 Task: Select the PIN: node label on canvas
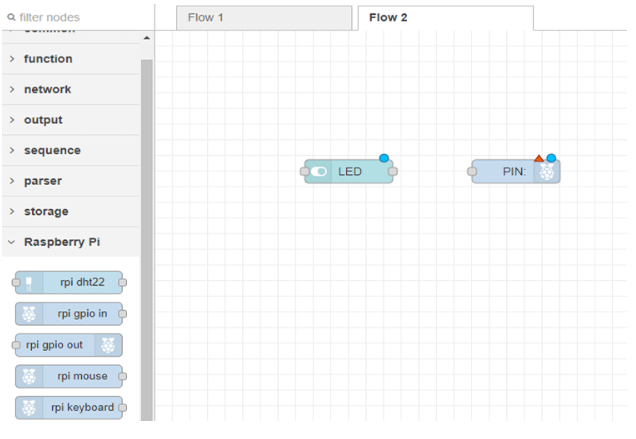514,172
